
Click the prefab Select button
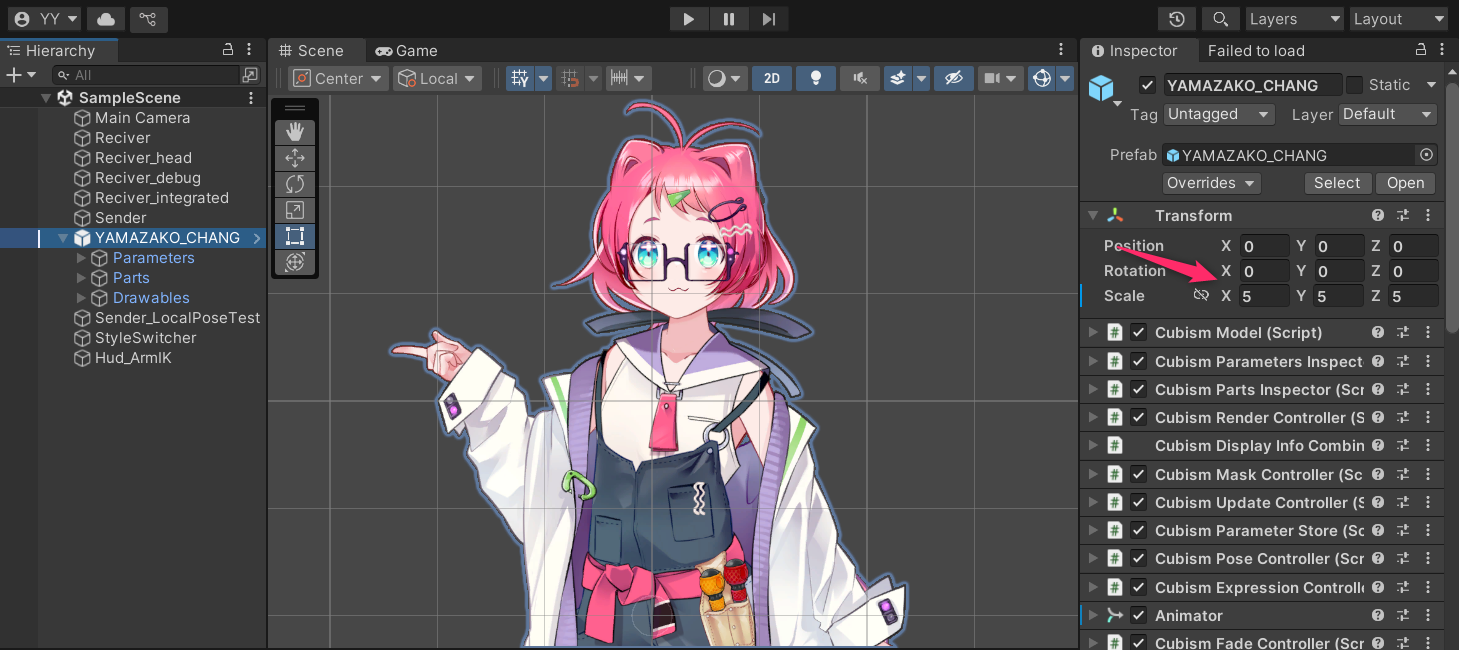[1337, 183]
